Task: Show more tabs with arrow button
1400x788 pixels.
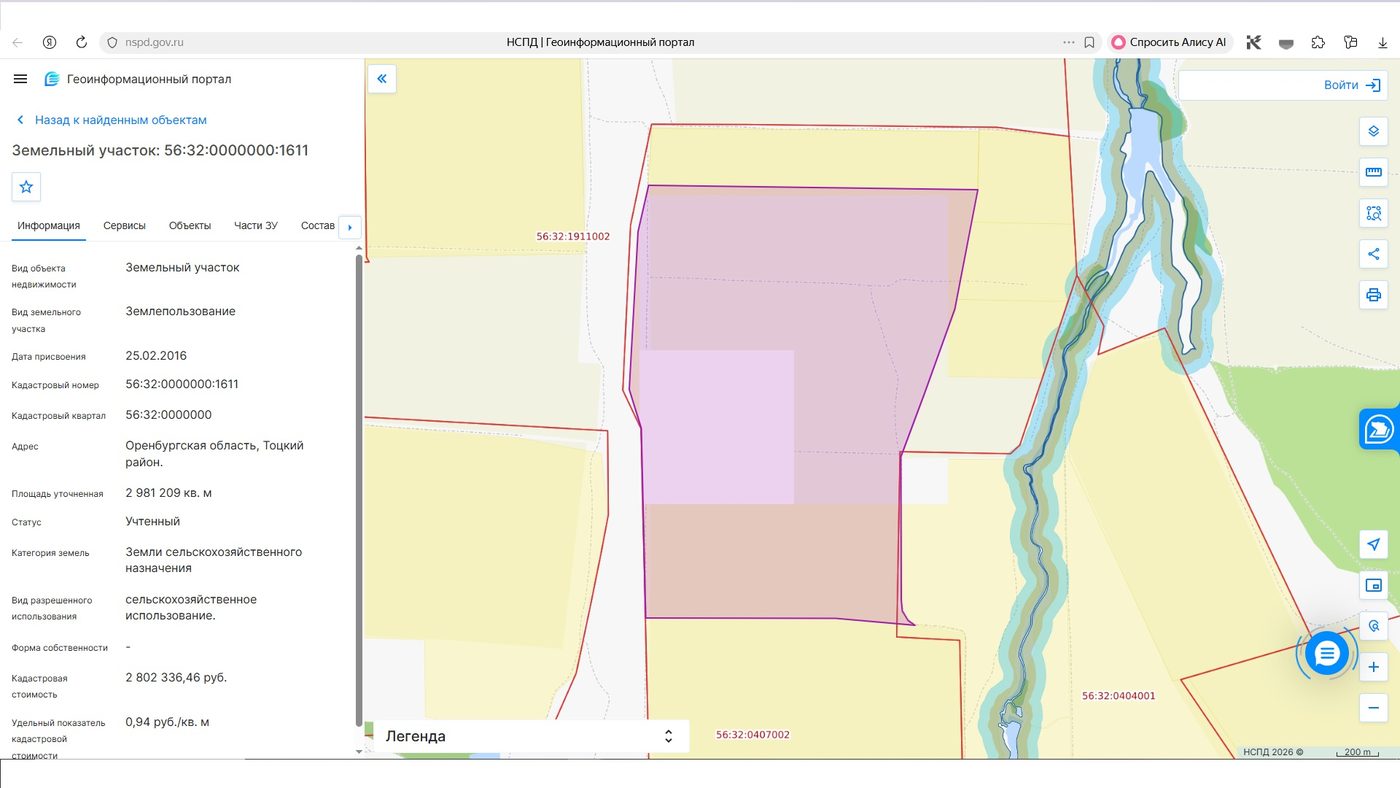Action: (349, 227)
